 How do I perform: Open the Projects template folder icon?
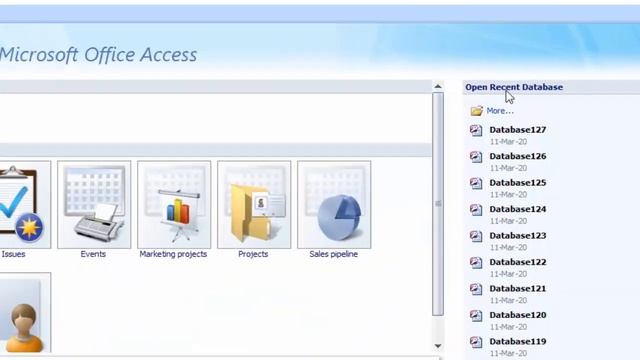point(254,204)
